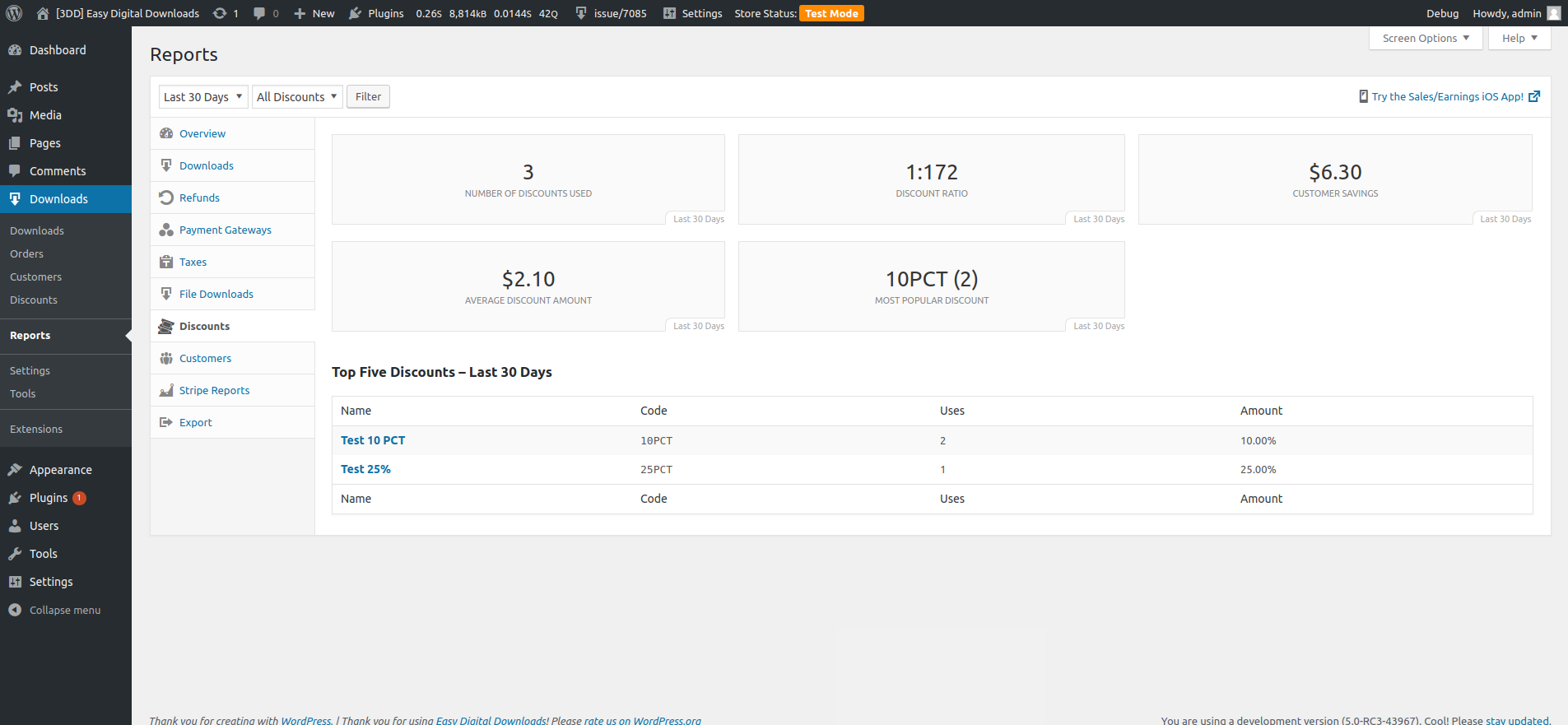Click the comments bubble icon in admin bar
The width and height of the screenshot is (1568, 725).
coord(259,13)
